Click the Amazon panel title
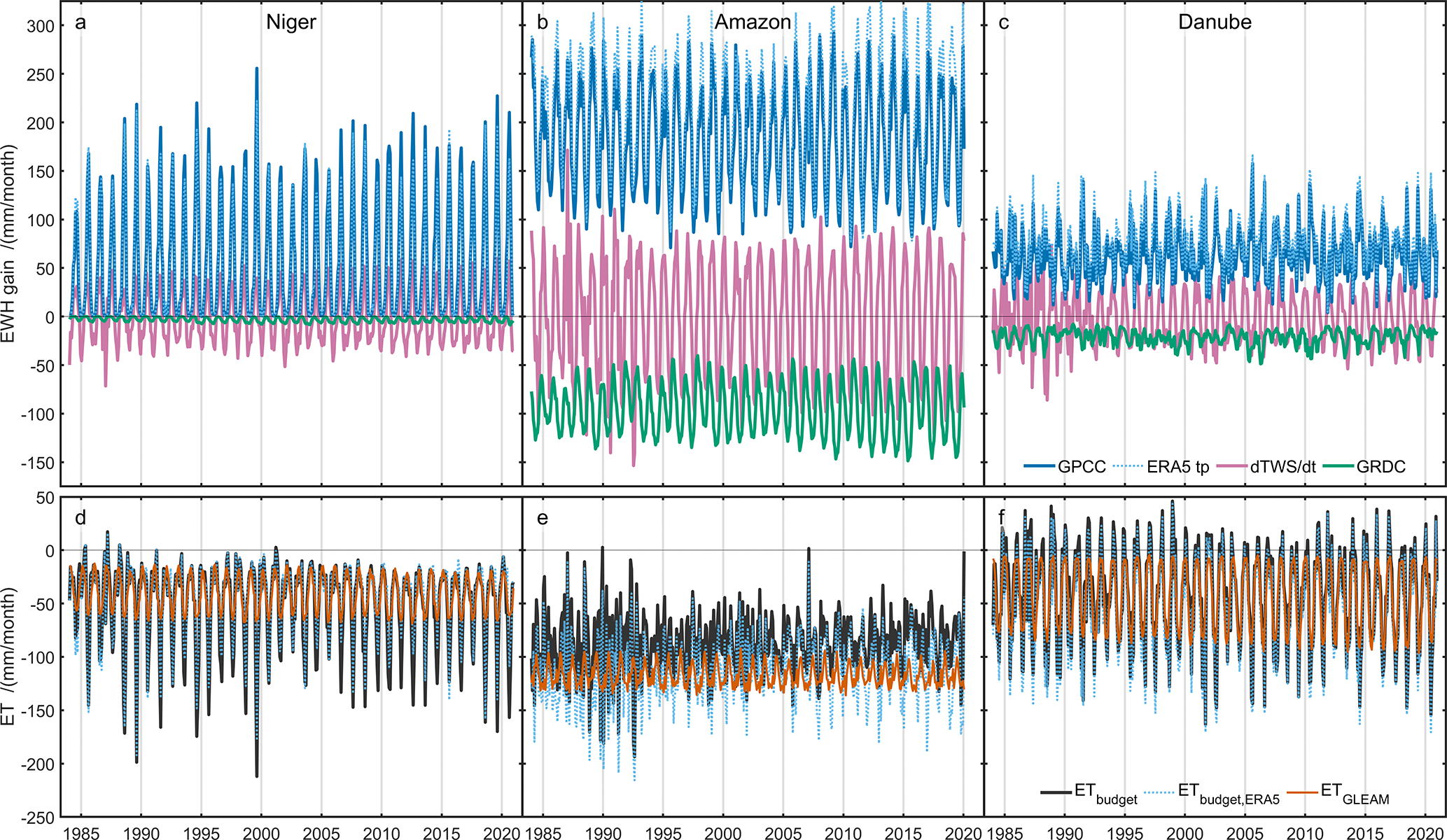This screenshot has height=840, width=1447. coord(753,22)
